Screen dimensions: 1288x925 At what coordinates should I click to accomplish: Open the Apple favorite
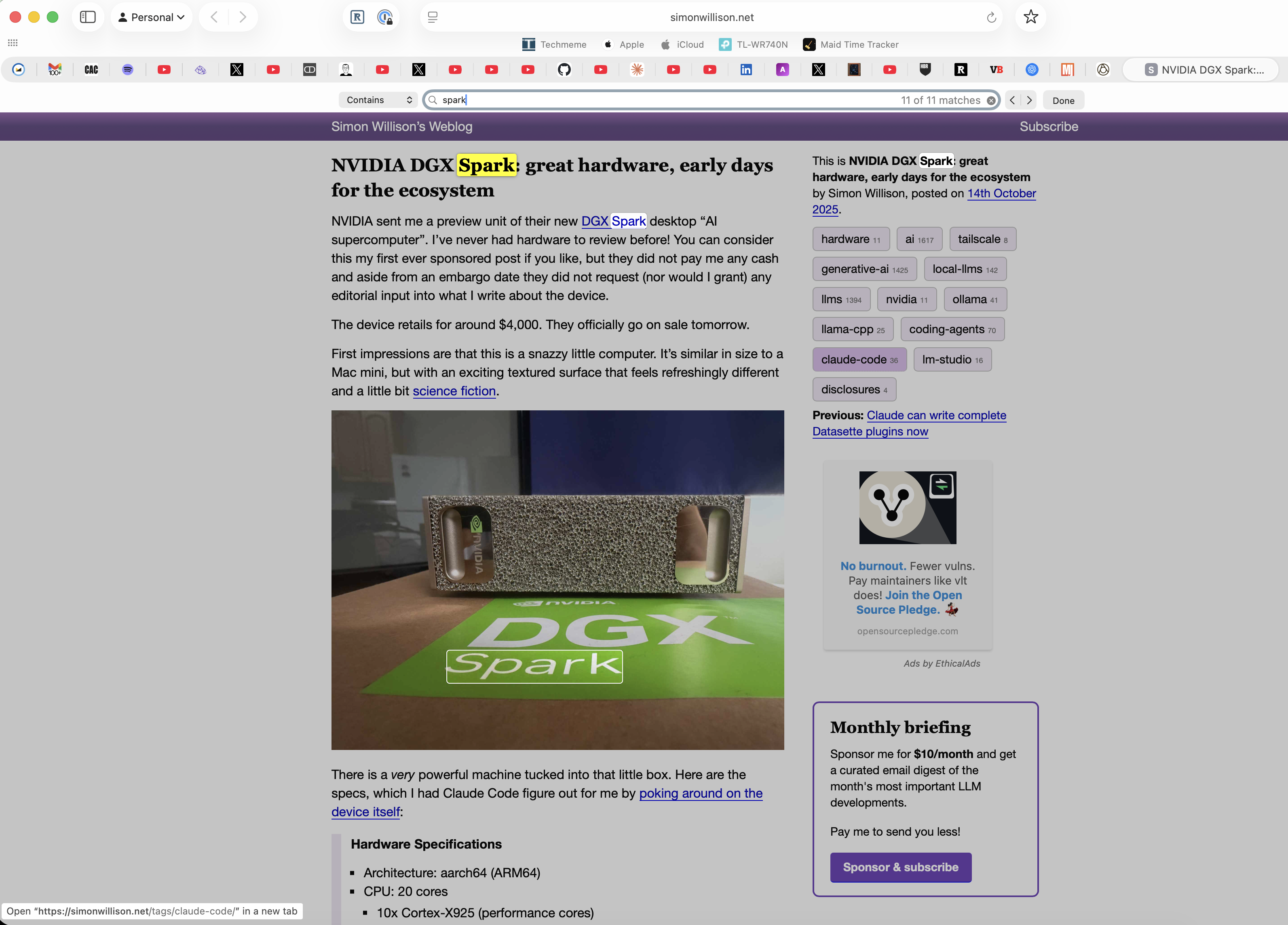(x=623, y=44)
